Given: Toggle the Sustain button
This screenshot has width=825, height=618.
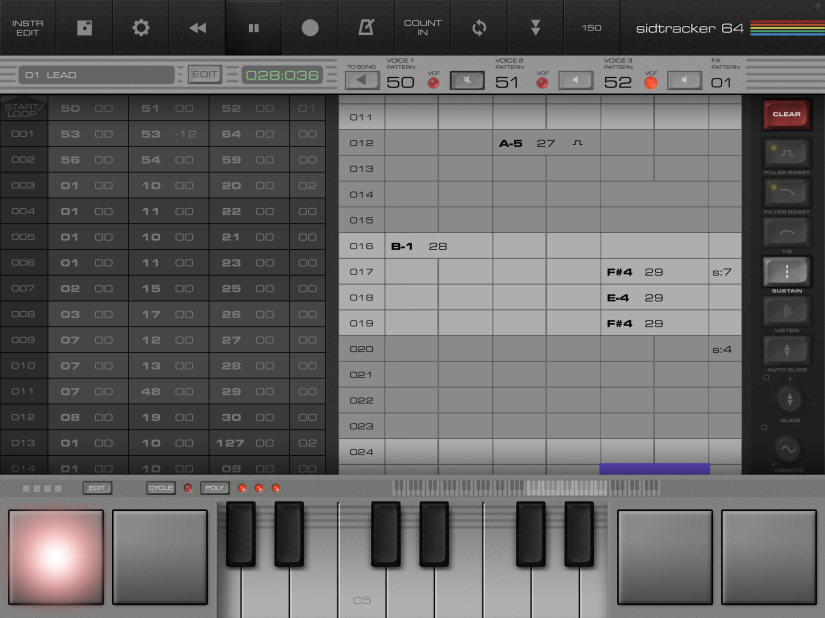Looking at the screenshot, I should click(787, 271).
